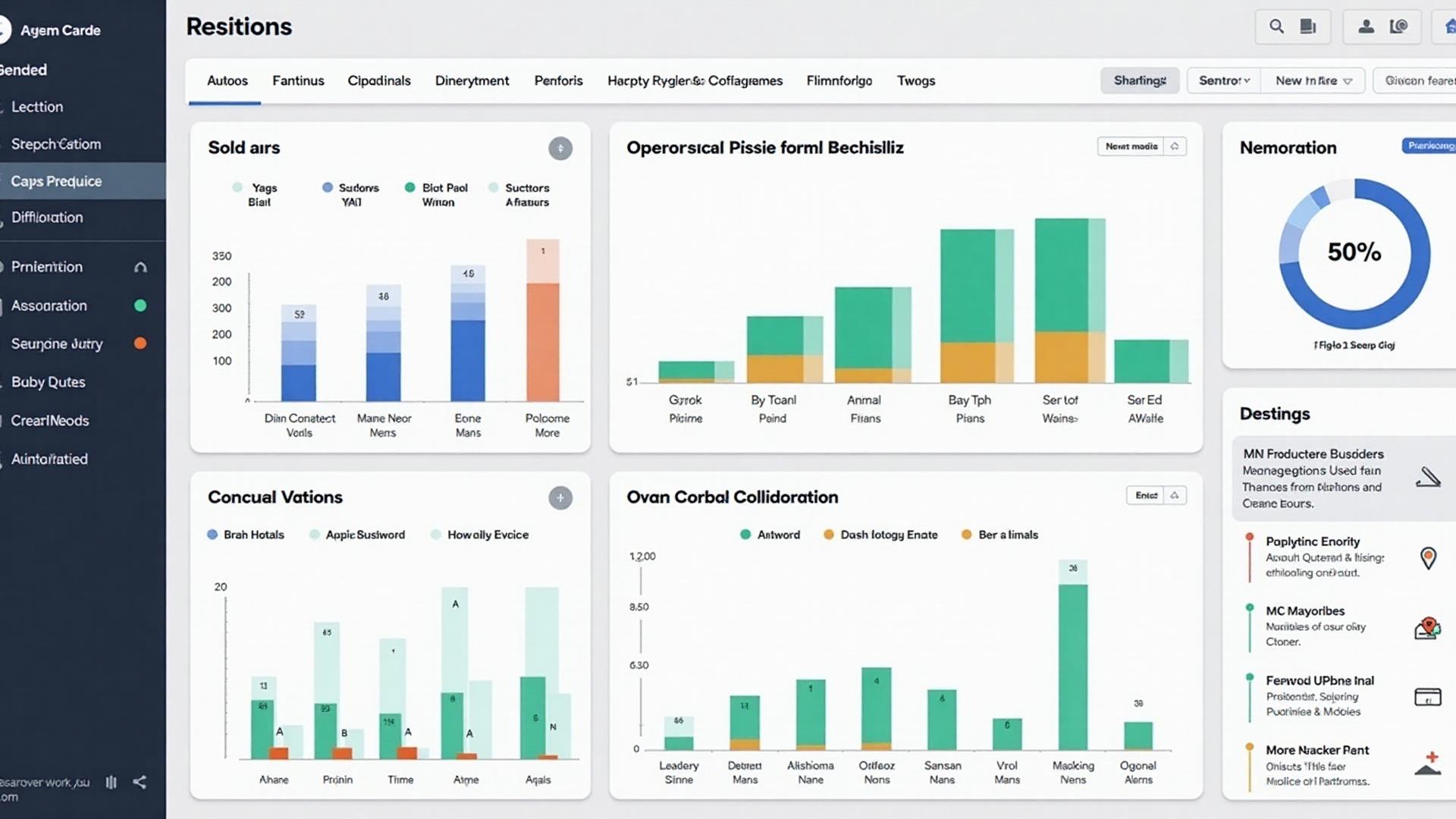Viewport: 1456px width, 819px height.
Task: Click the 50% donut progress ring
Action: coord(1354,253)
